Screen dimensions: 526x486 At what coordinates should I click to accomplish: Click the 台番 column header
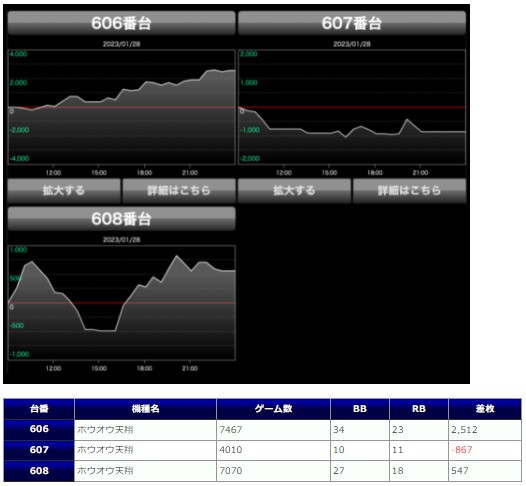(x=39, y=409)
